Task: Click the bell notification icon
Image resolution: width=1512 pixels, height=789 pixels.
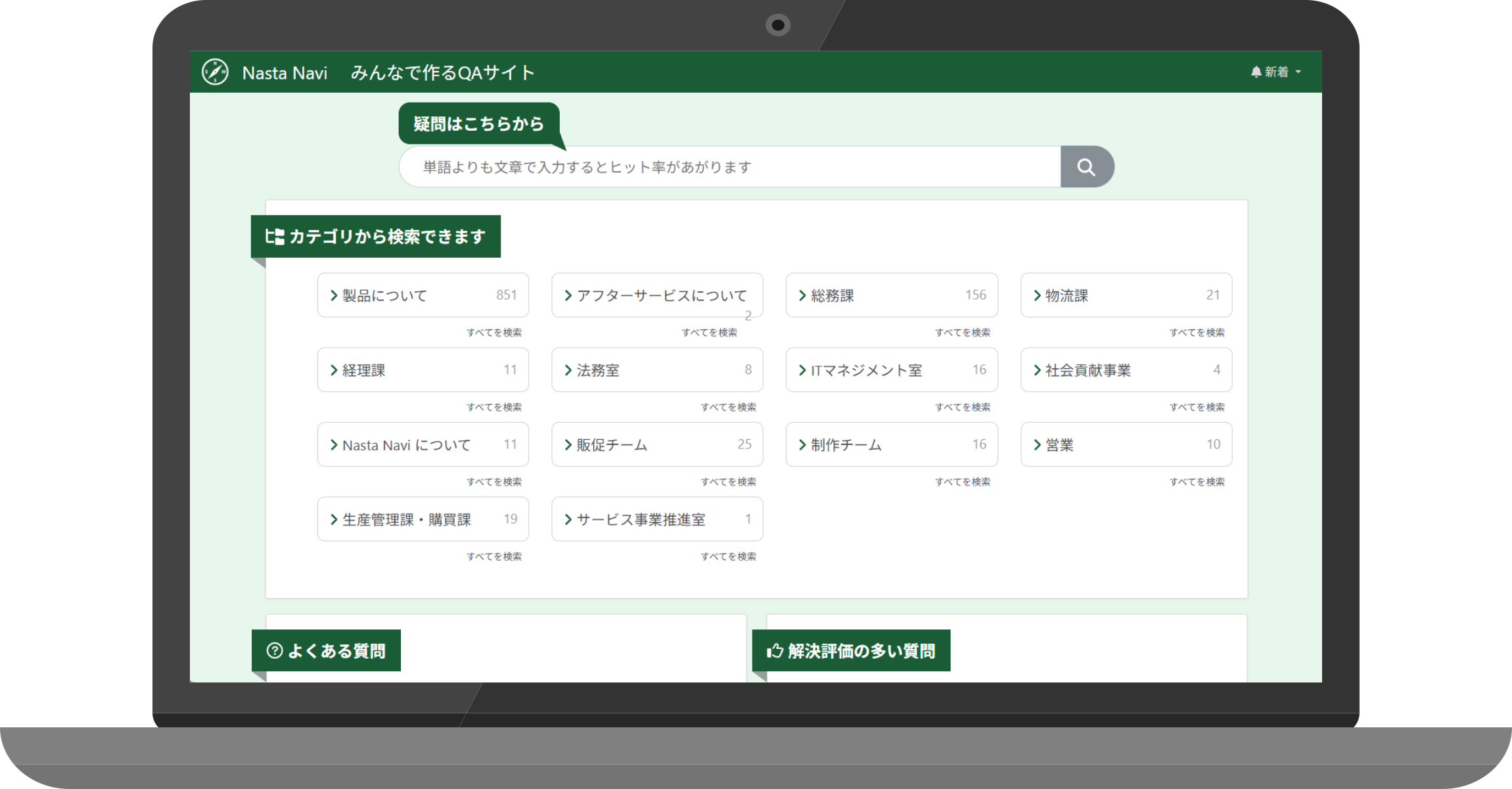Action: (x=1256, y=72)
